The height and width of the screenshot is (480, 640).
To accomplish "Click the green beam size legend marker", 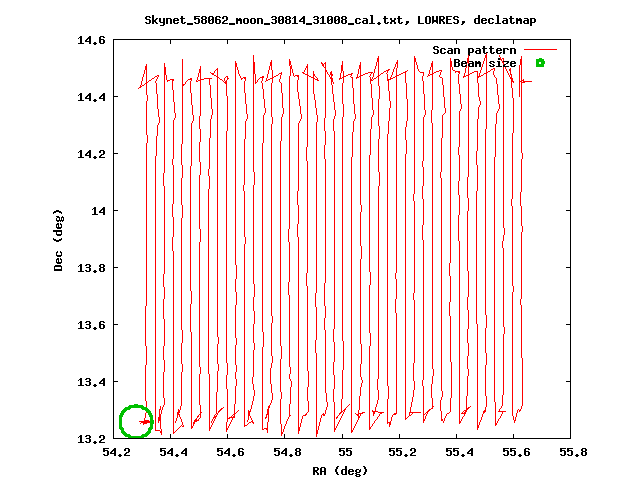I will (x=540, y=63).
